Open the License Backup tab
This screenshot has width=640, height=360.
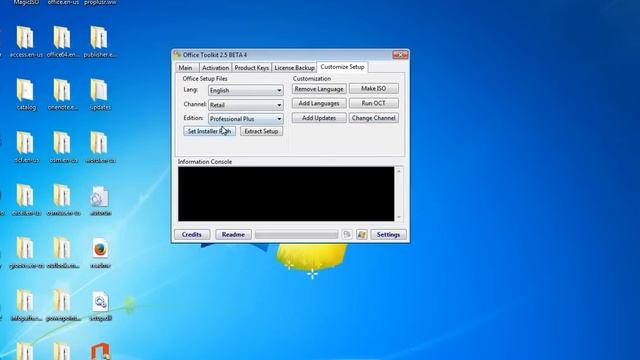point(294,68)
